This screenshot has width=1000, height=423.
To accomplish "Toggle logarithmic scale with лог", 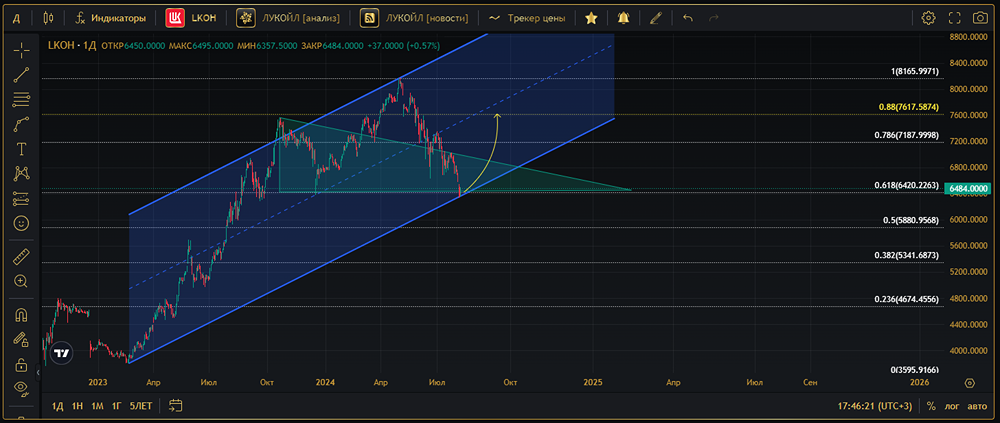I will [952, 406].
